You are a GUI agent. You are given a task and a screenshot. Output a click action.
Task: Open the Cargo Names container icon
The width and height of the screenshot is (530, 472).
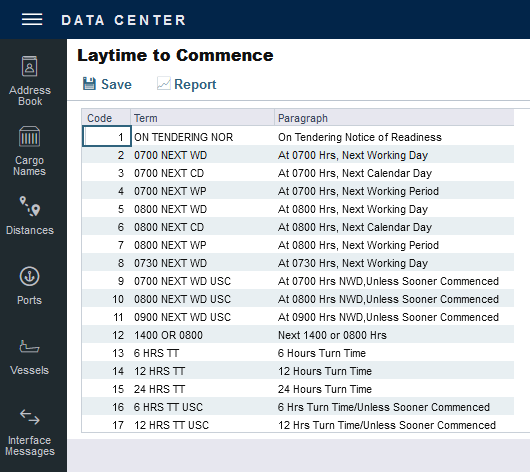pyautogui.click(x=29, y=136)
